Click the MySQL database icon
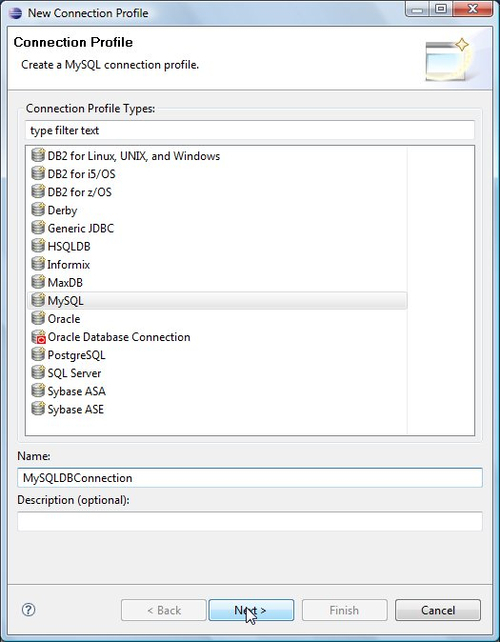The height and width of the screenshot is (642, 500). click(x=38, y=300)
